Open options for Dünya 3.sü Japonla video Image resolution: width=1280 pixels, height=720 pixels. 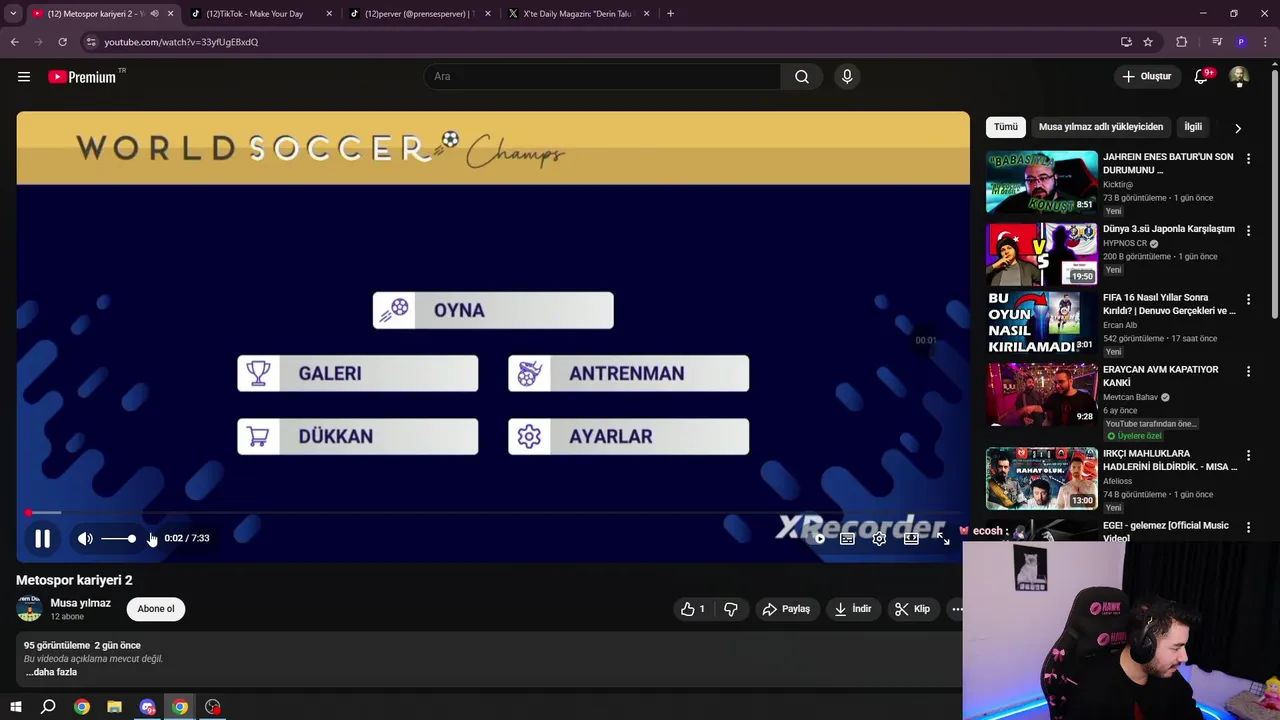(1248, 230)
